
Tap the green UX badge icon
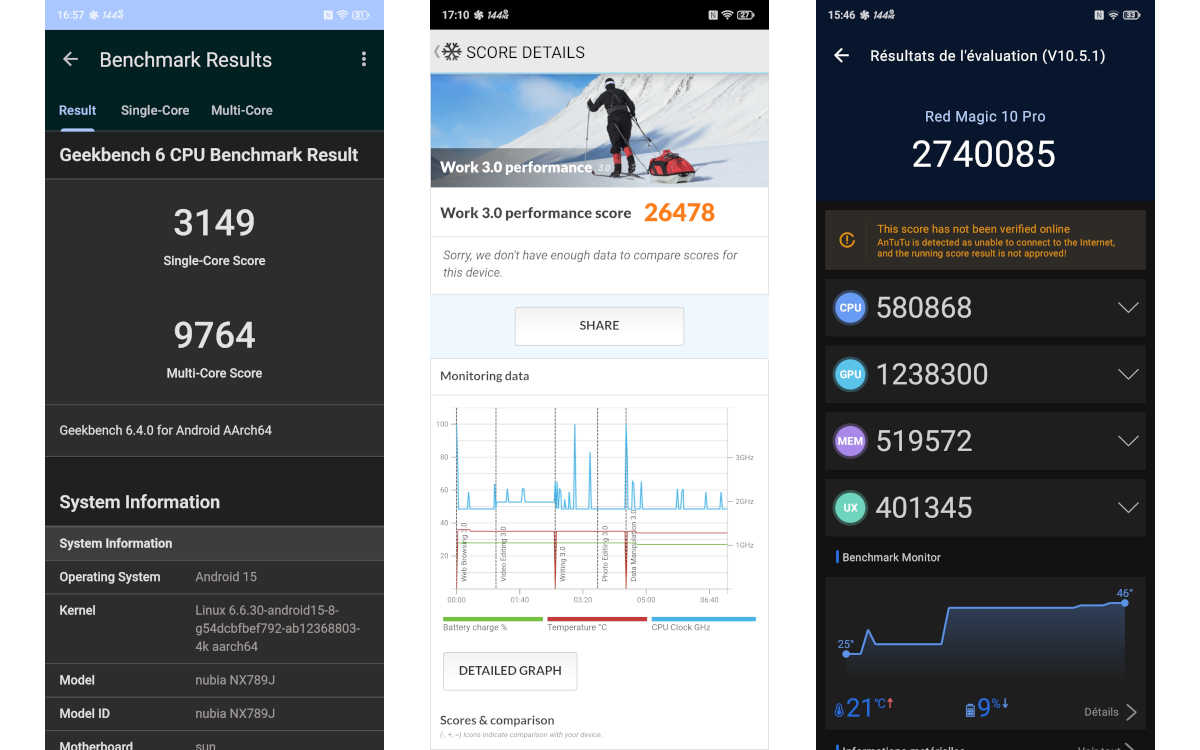pyautogui.click(x=850, y=508)
